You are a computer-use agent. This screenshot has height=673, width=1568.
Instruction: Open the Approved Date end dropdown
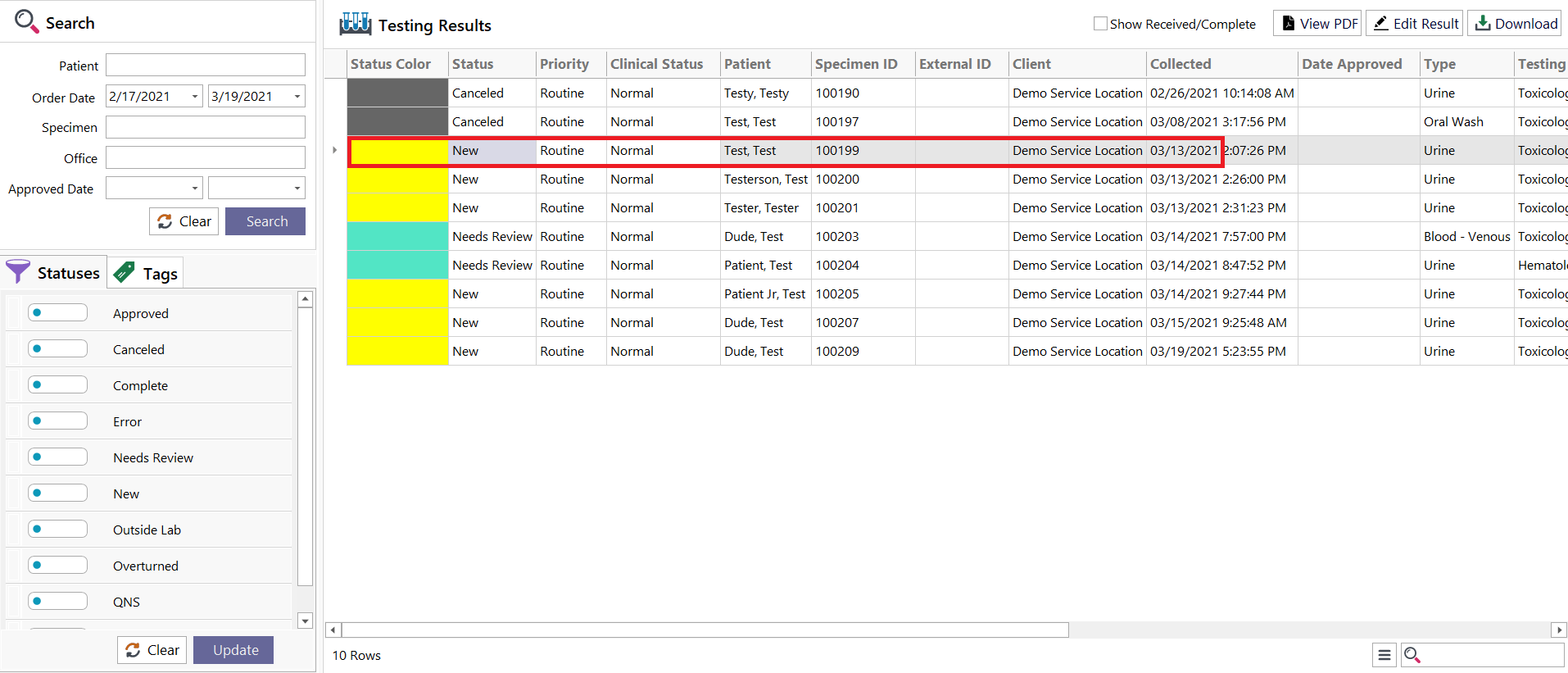(x=297, y=189)
